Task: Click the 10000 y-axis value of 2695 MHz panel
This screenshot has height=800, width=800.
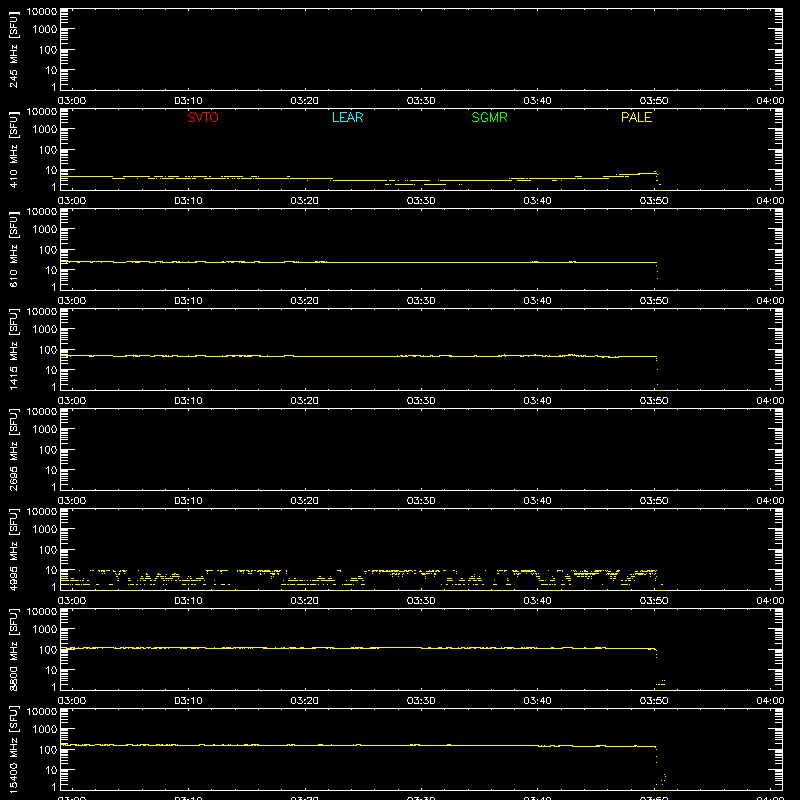Action: [42, 412]
